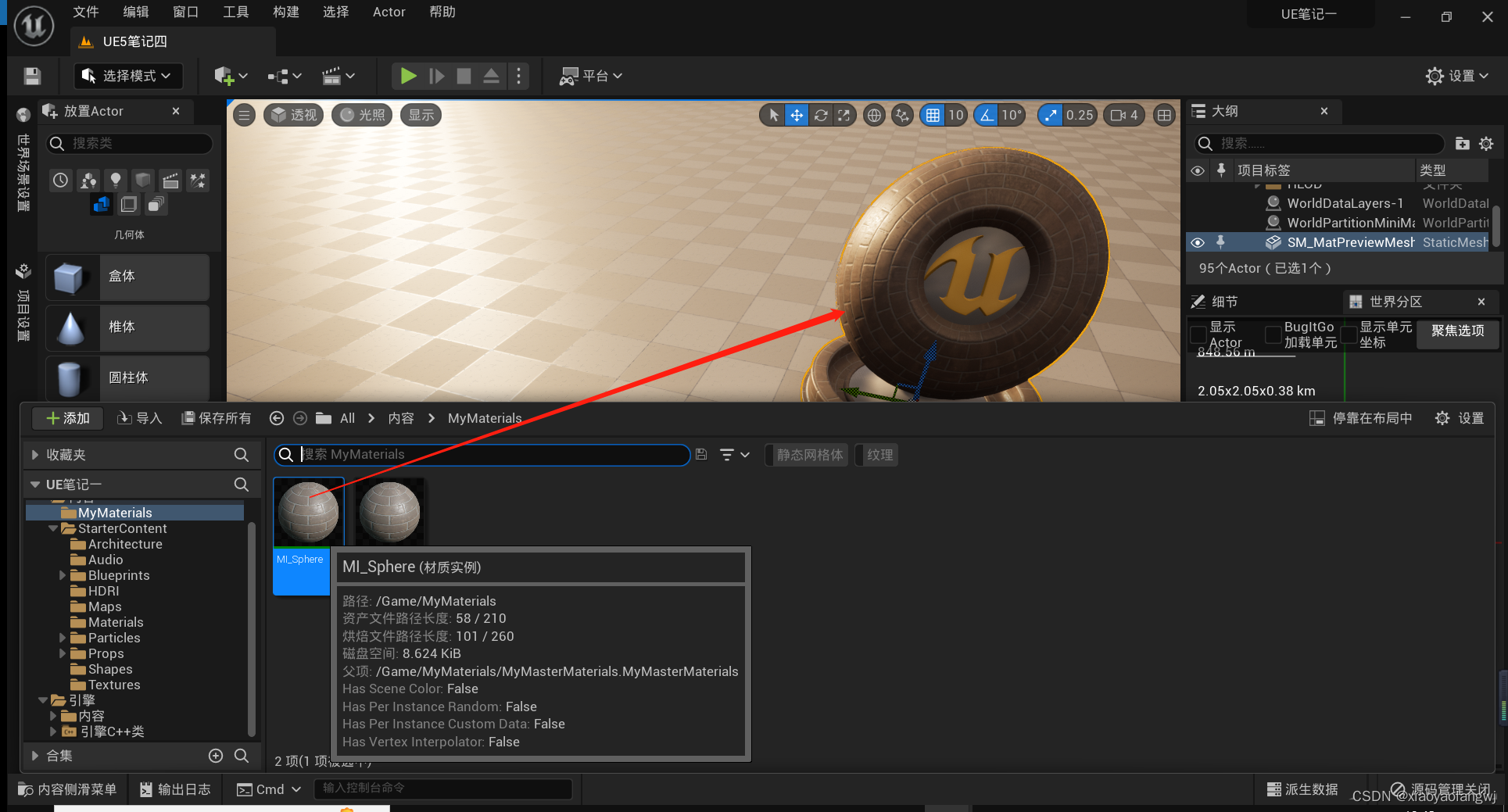Screen dimensions: 1508x812
Task: Select the rotate gizmo tool
Action: [821, 116]
